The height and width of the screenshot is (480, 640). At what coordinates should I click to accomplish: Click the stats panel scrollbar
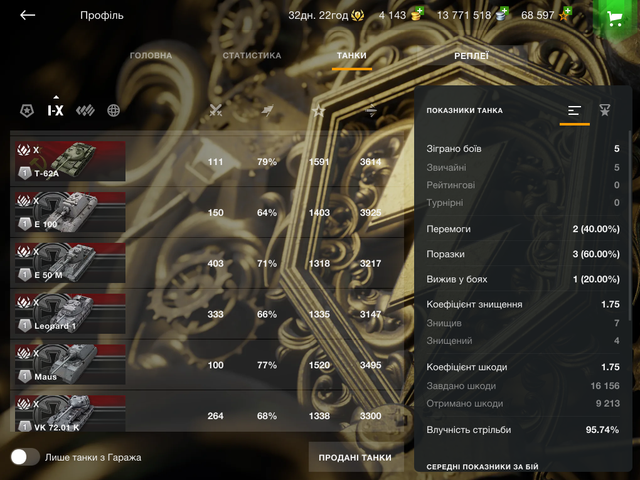coord(630,224)
